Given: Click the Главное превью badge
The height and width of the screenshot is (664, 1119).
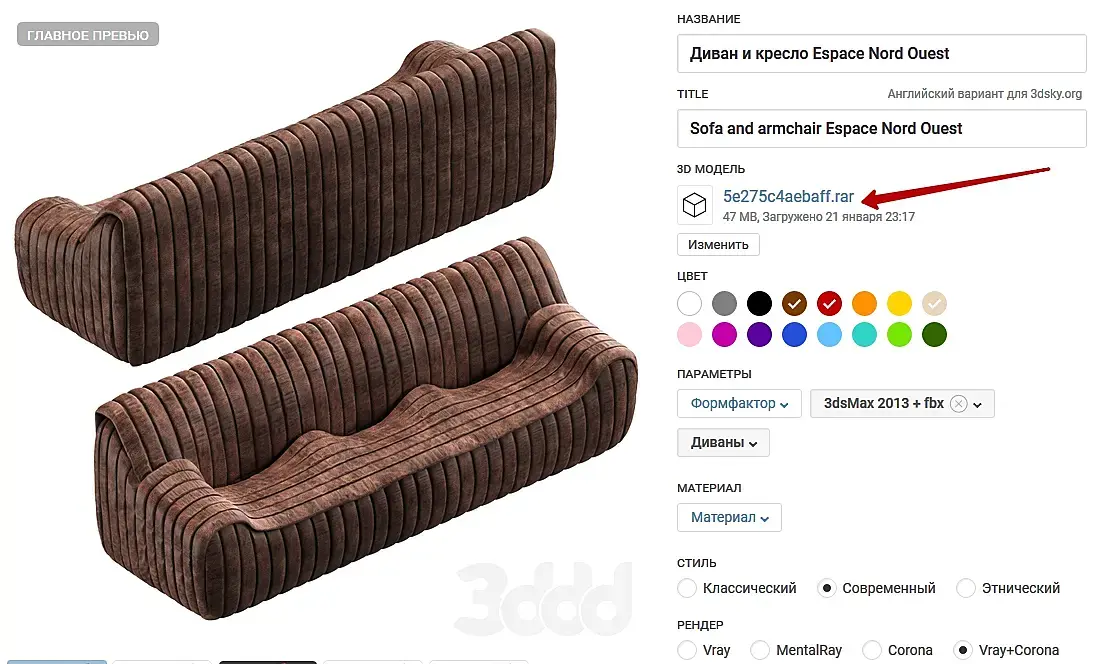Looking at the screenshot, I should tap(88, 35).
